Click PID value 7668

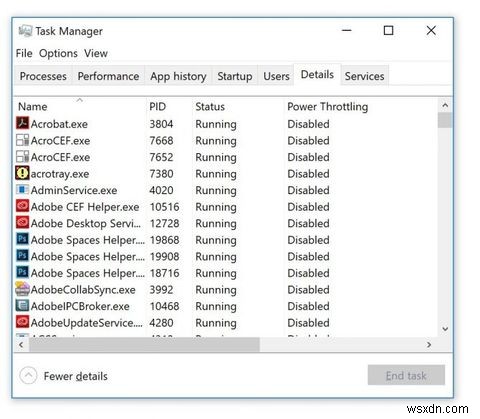coord(161,140)
